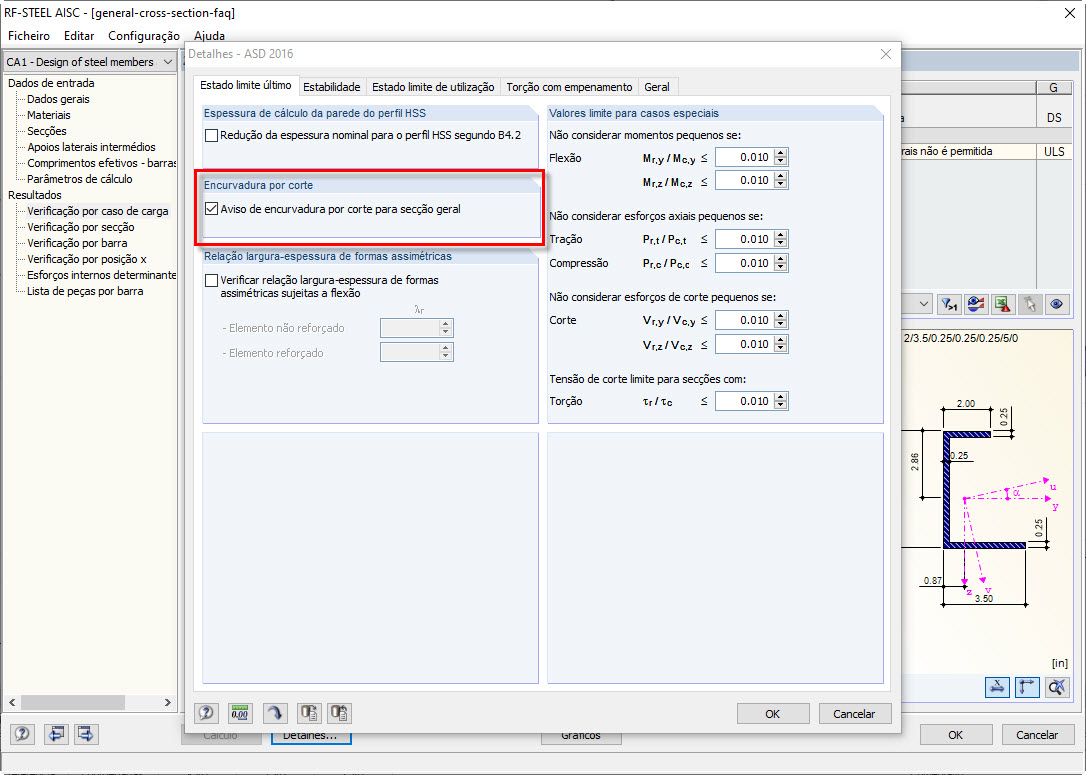
Task: Click Cancelar in the main RF-STEEL window
Action: (1037, 735)
